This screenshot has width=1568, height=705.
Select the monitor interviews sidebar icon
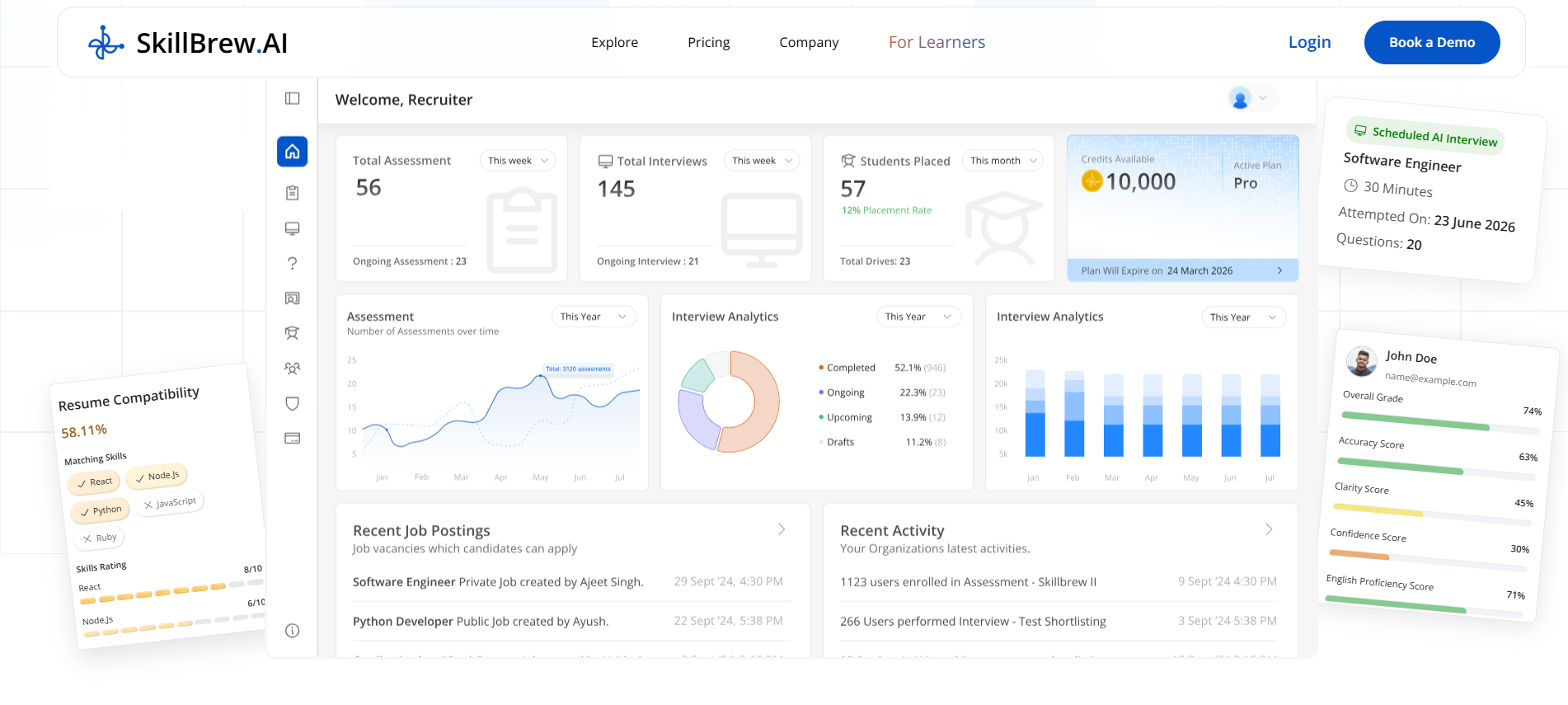click(x=292, y=228)
